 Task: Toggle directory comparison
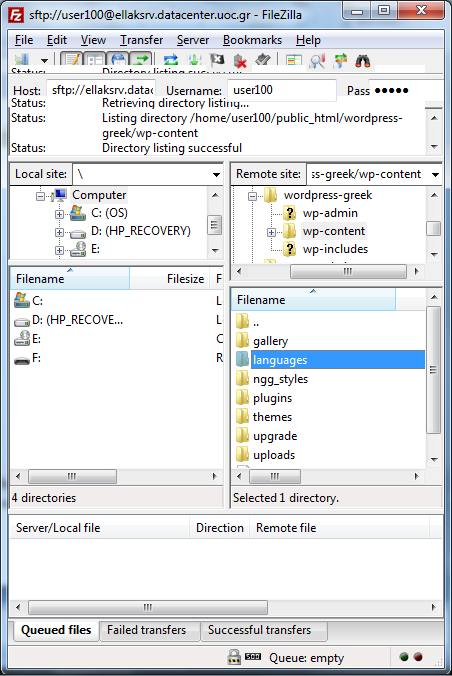click(x=317, y=60)
